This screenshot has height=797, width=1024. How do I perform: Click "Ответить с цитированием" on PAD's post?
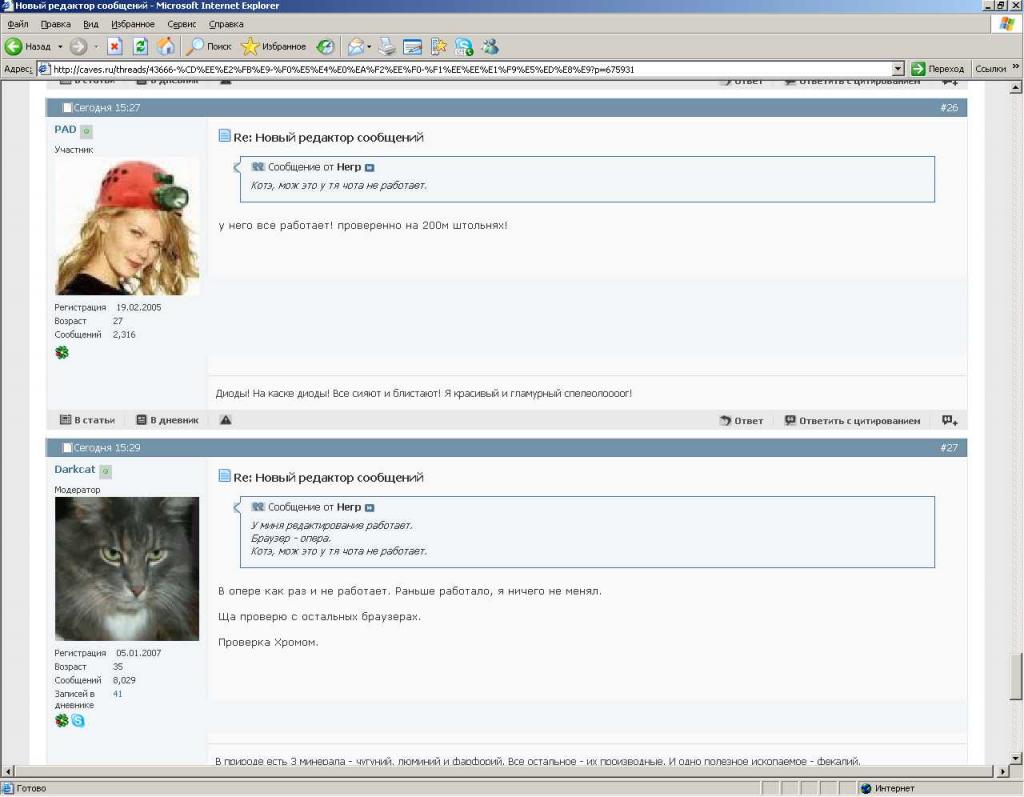[851, 421]
